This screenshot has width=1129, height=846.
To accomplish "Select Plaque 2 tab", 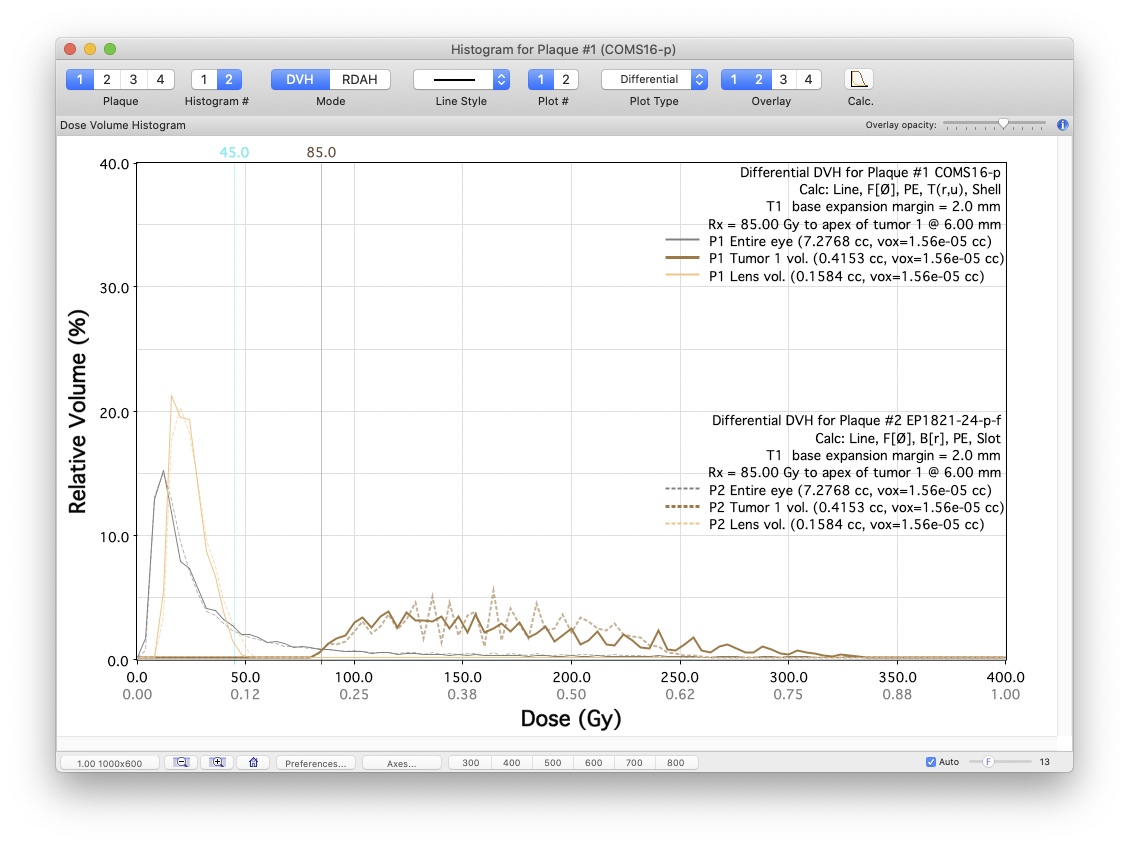I will click(x=106, y=79).
